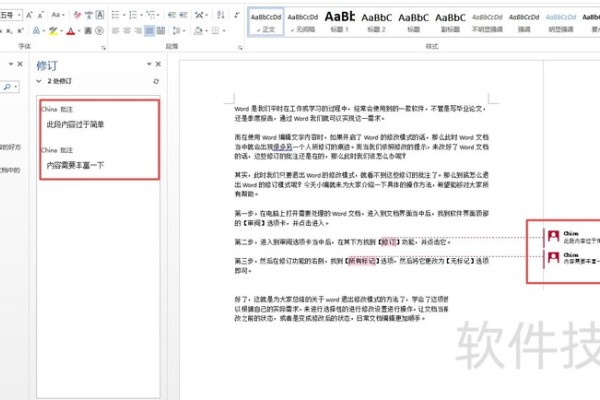Open the numbering list dropdown arrow
Screen dimensions: 600x400
point(141,15)
